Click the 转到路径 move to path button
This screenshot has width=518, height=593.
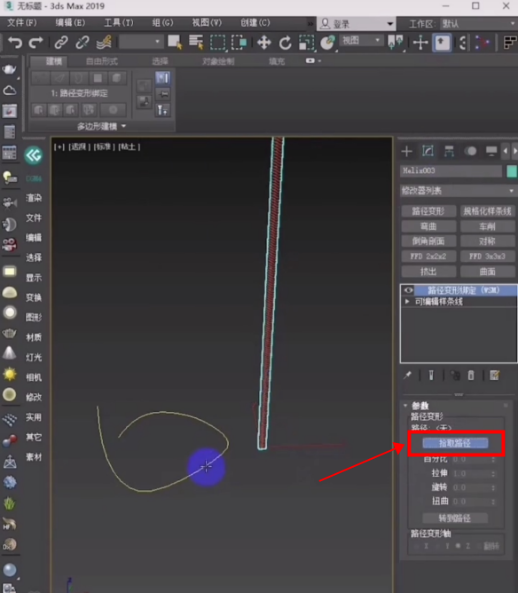click(455, 518)
